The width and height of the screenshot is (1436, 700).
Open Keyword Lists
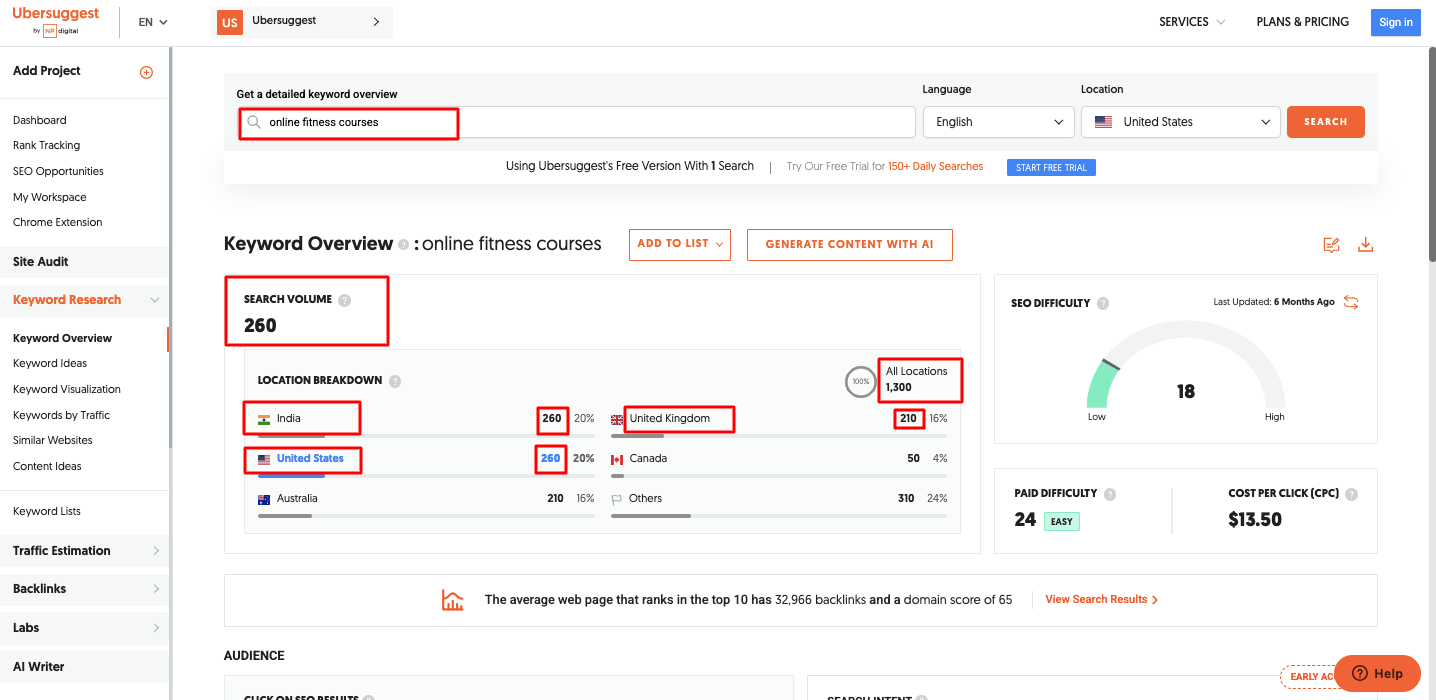[47, 511]
